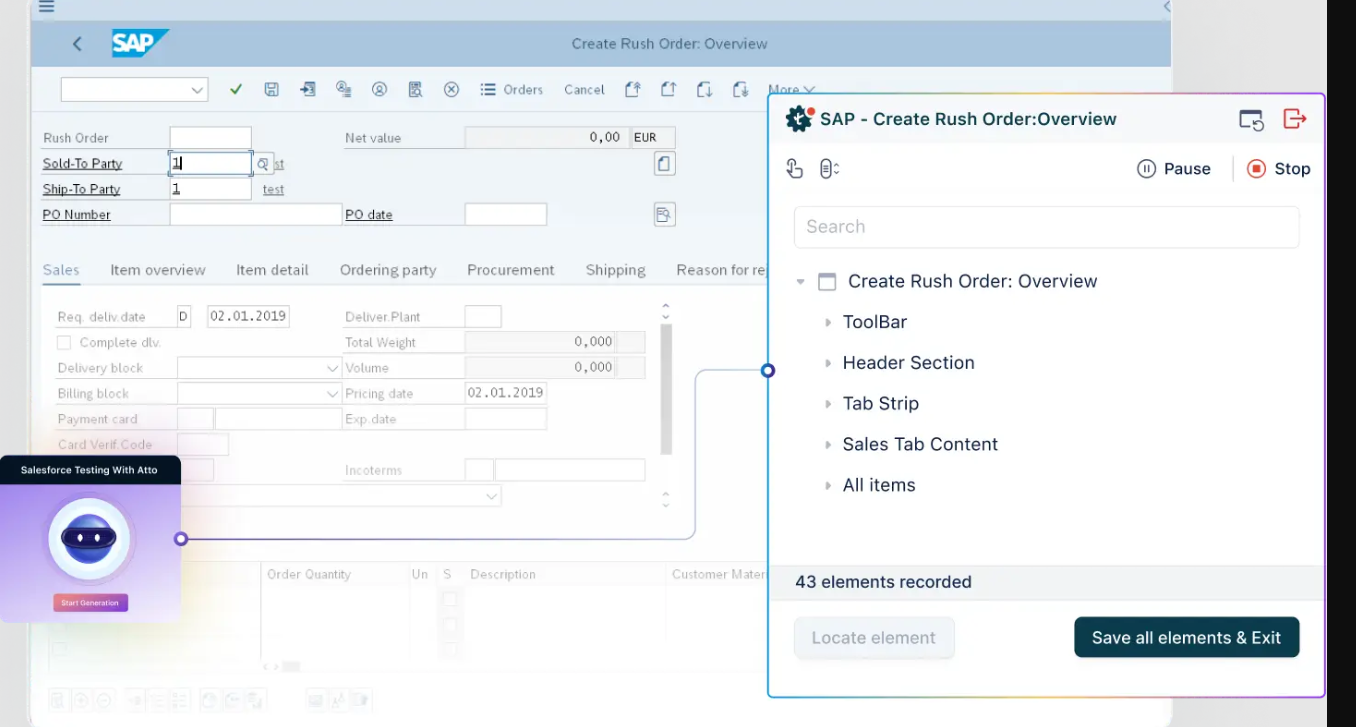1356x727 pixels.
Task: Click the circled X icon in SAP toolbar
Action: [451, 90]
